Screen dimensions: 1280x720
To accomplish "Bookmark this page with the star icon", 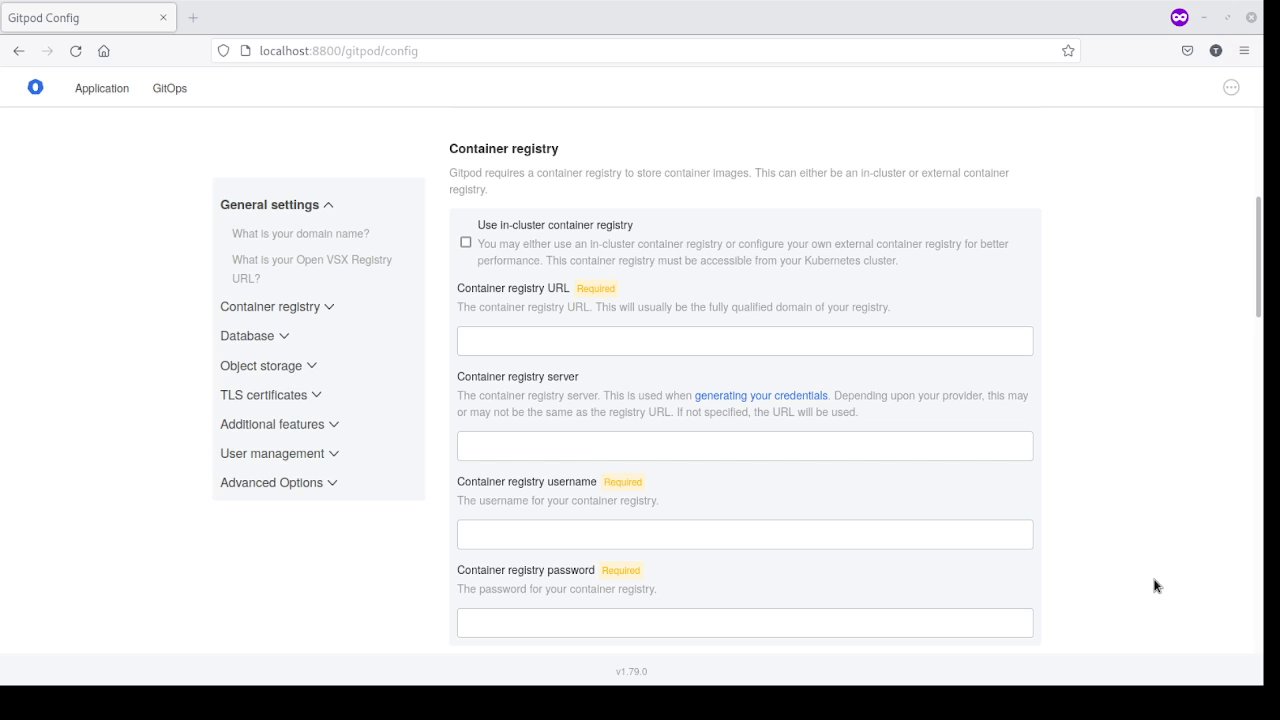I will click(1068, 51).
